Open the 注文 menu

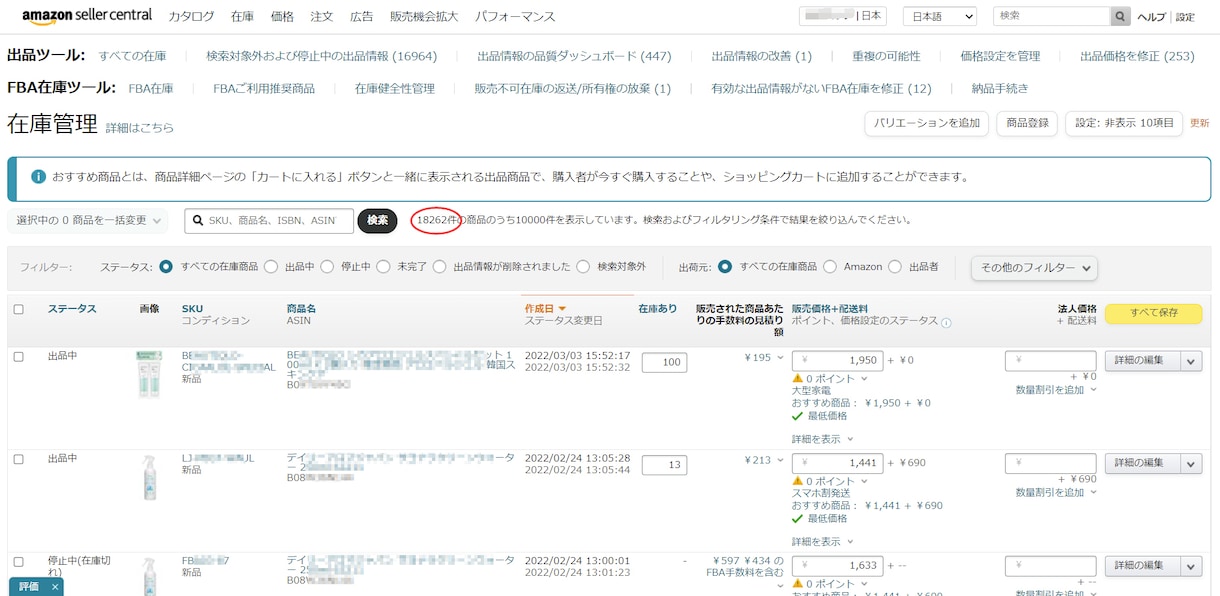click(322, 17)
